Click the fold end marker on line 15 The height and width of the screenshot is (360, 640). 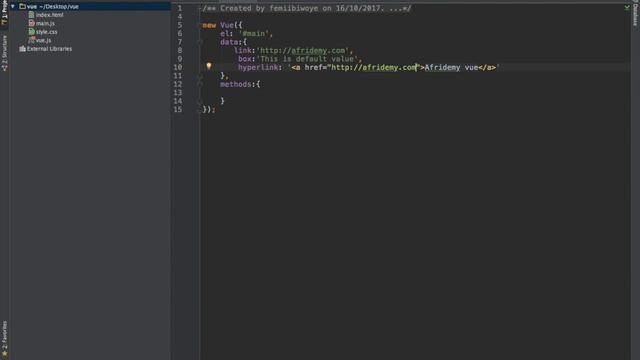tap(200, 110)
